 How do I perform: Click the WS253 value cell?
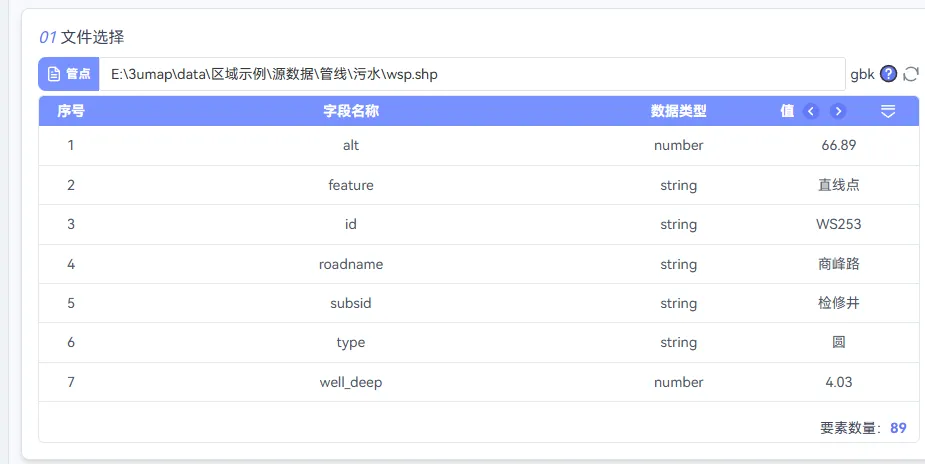pos(838,225)
